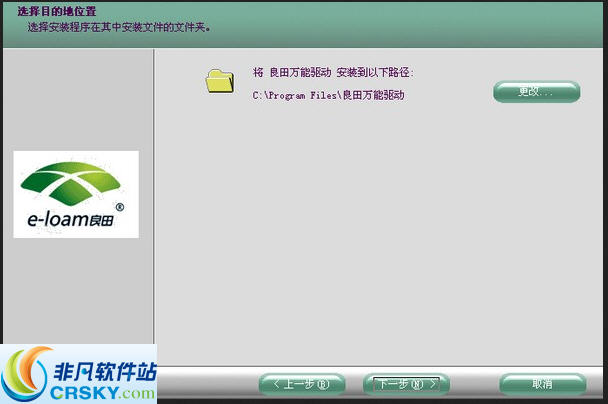Go back with 上一步(B) button

[x=302, y=384]
